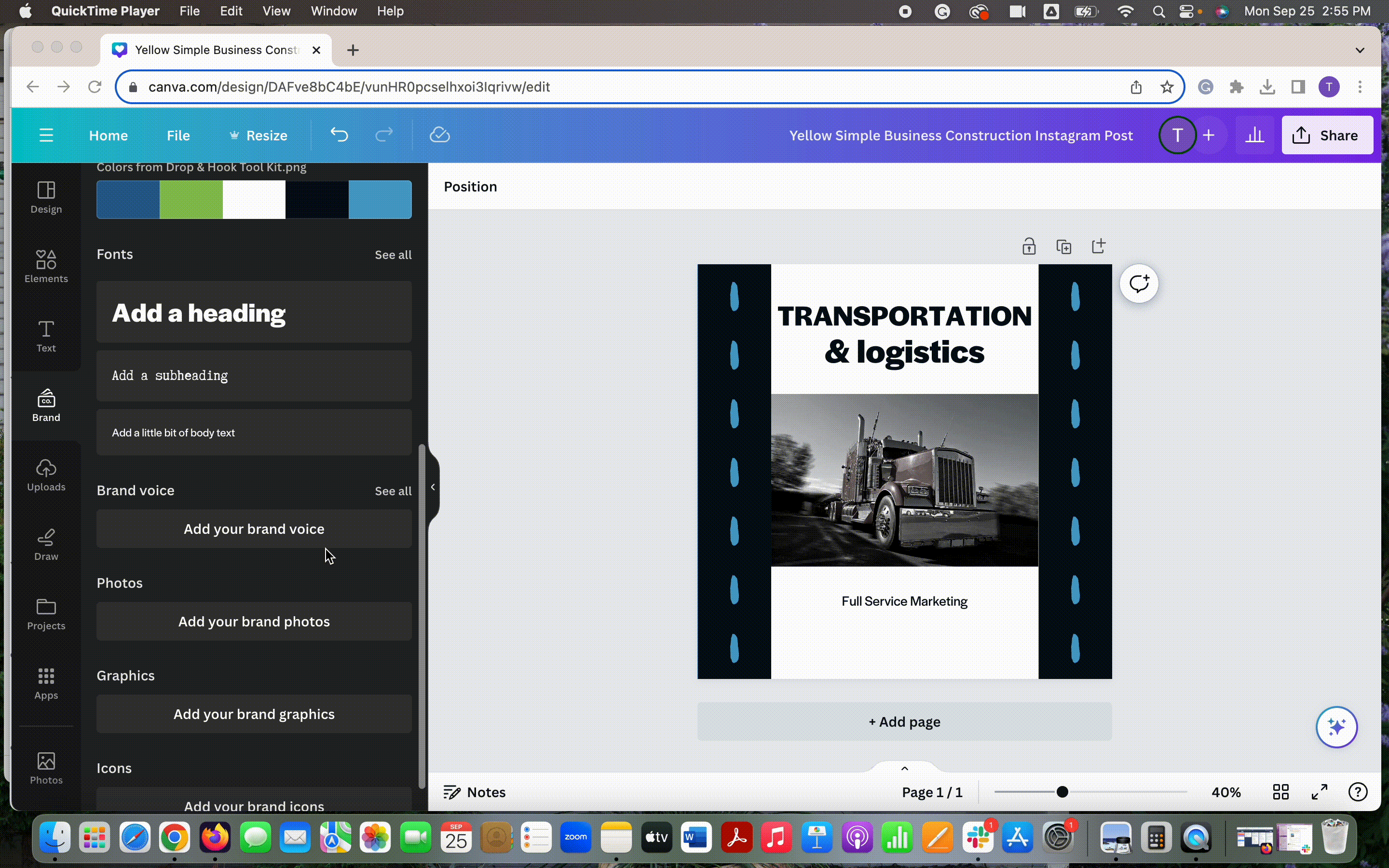1389x868 pixels.
Task: Open the insights chart icon
Action: [x=1255, y=136]
